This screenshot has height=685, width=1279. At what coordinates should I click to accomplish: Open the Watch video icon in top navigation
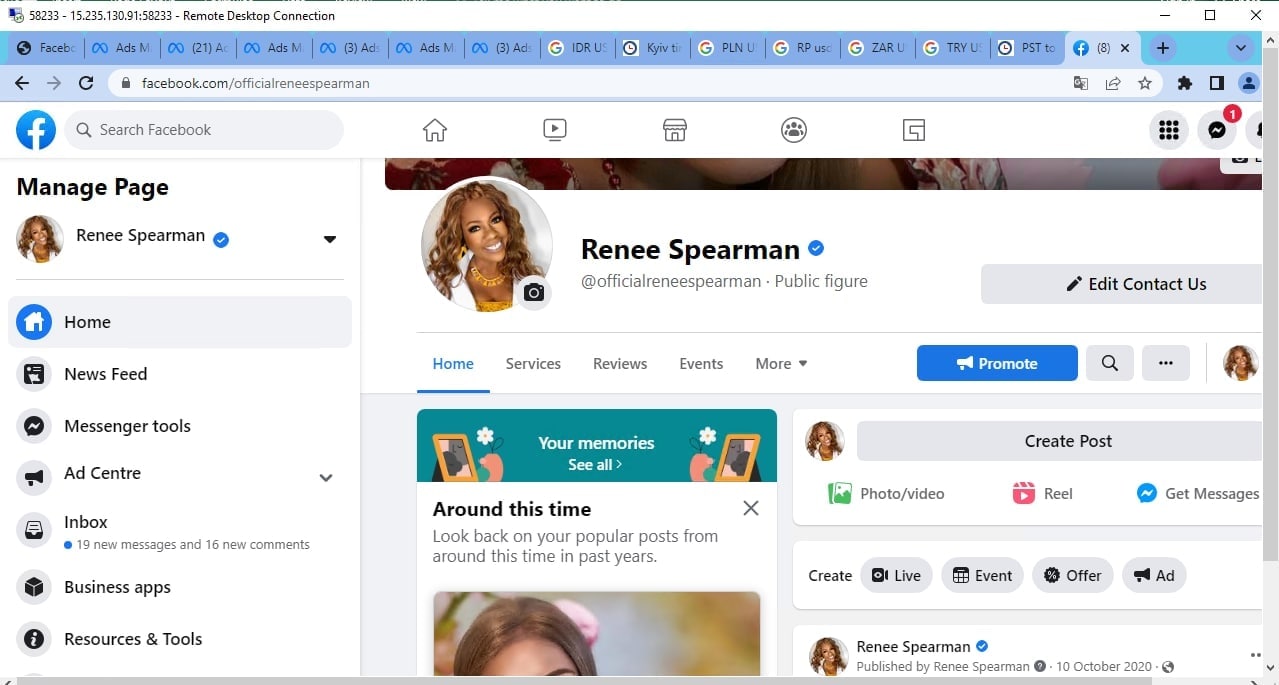[x=555, y=130]
